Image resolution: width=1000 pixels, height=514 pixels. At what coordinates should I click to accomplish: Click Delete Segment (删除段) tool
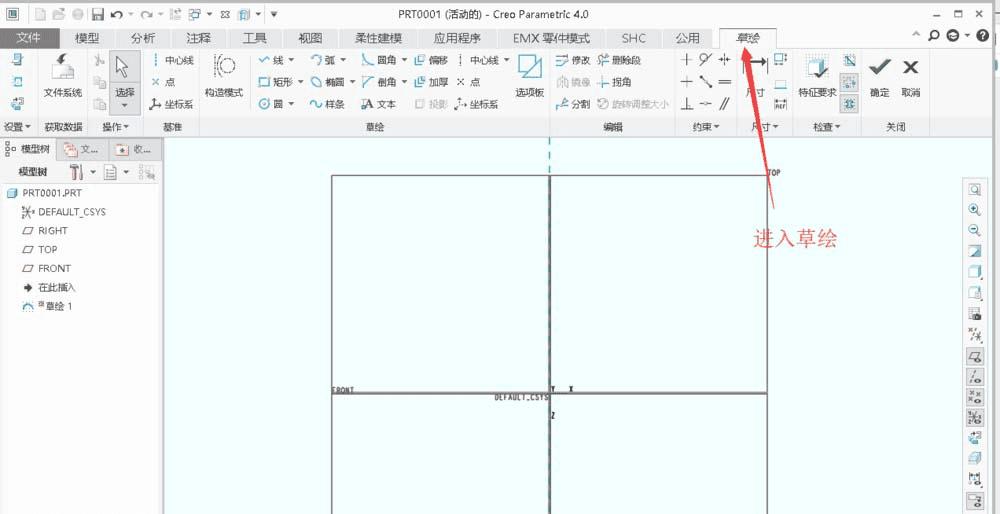(x=619, y=61)
